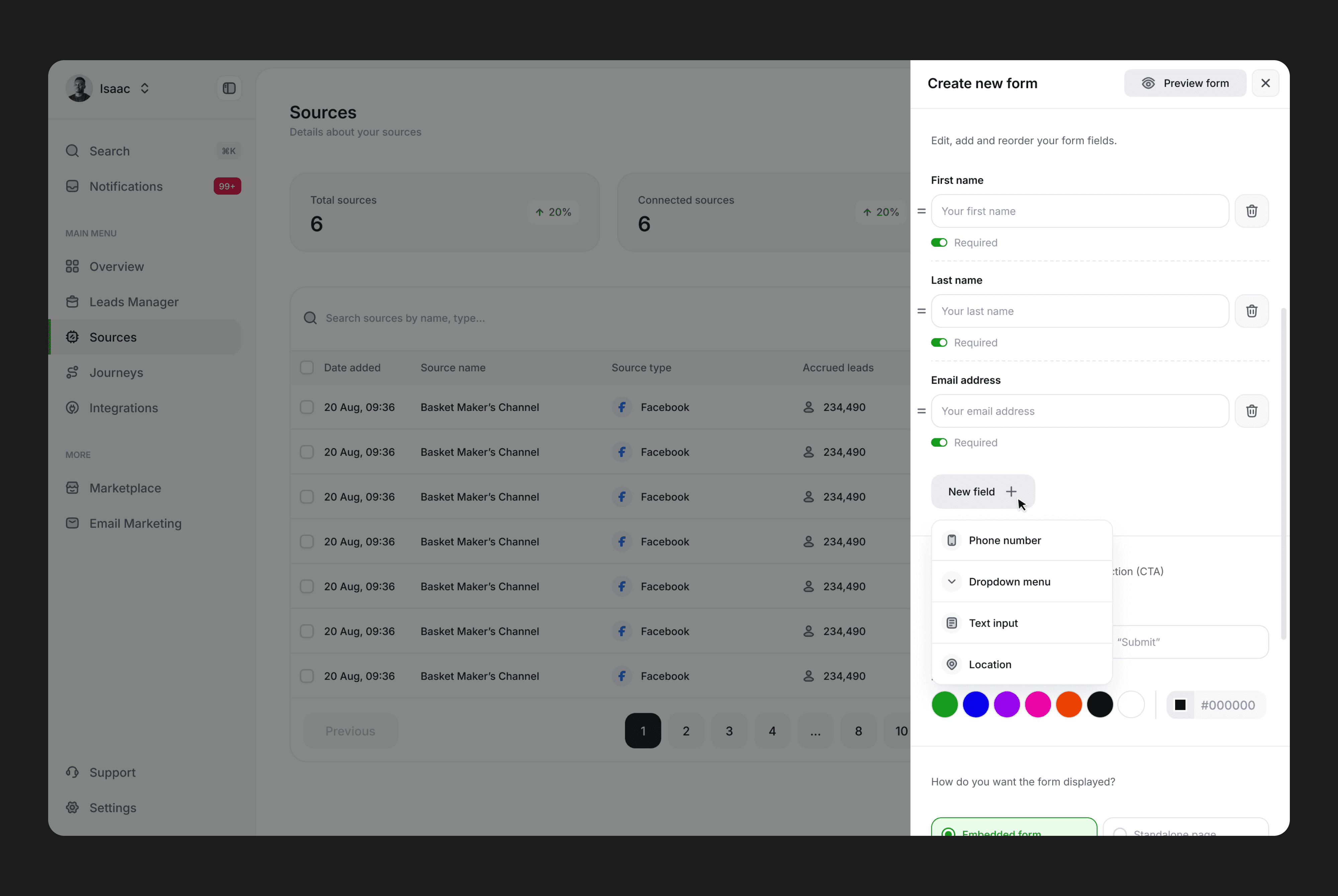This screenshot has height=896, width=1338.
Task: Click Isaac's profile avatar
Action: 80,89
